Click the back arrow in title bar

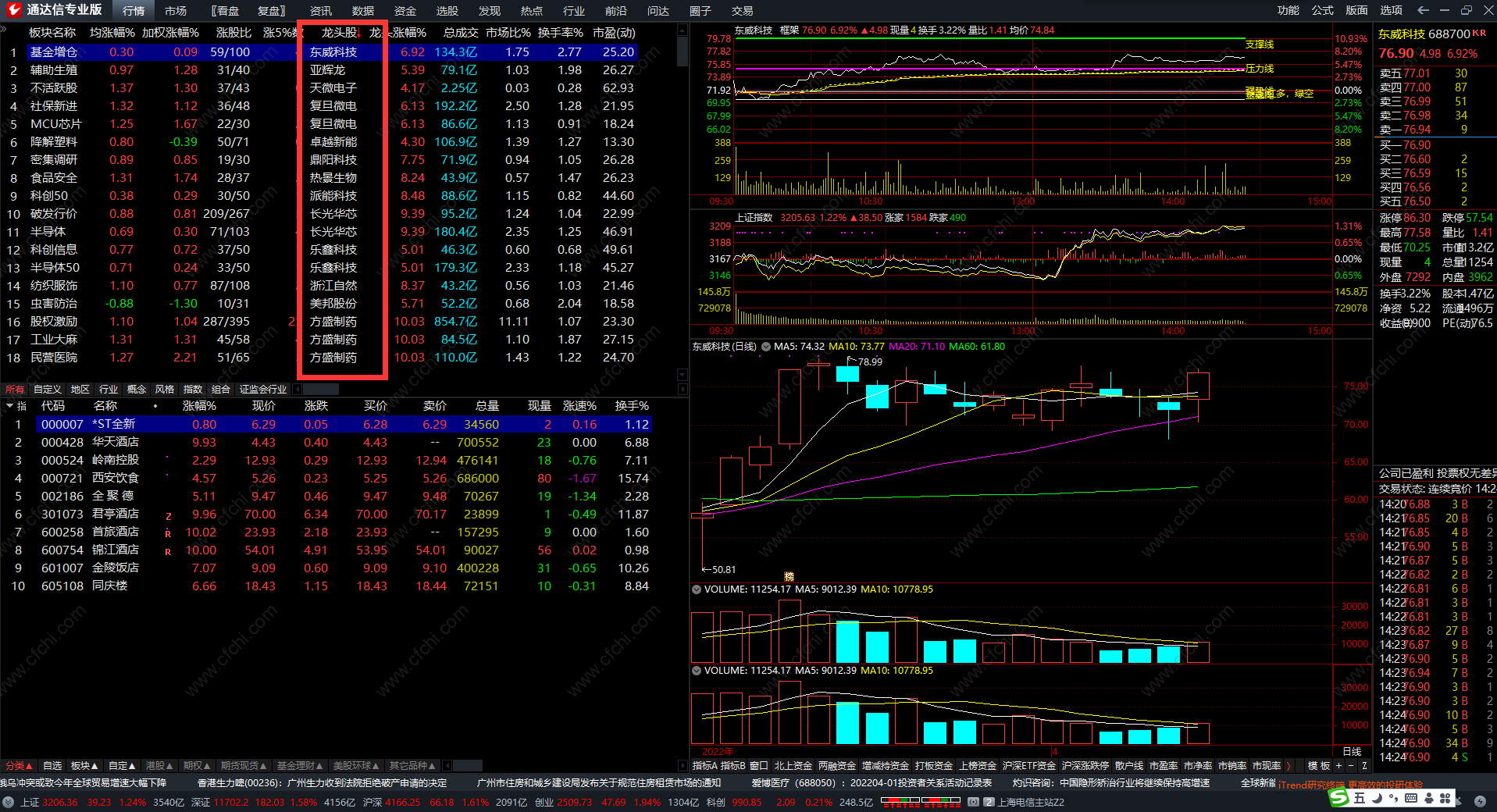1423,10
